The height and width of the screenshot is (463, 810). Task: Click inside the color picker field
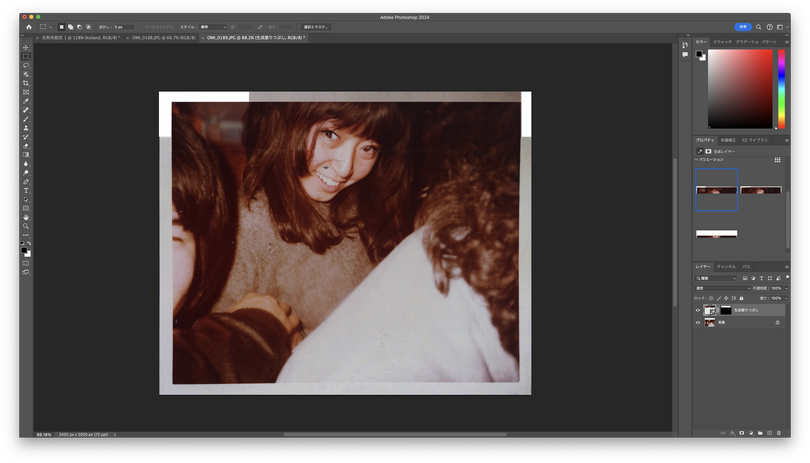(740, 89)
